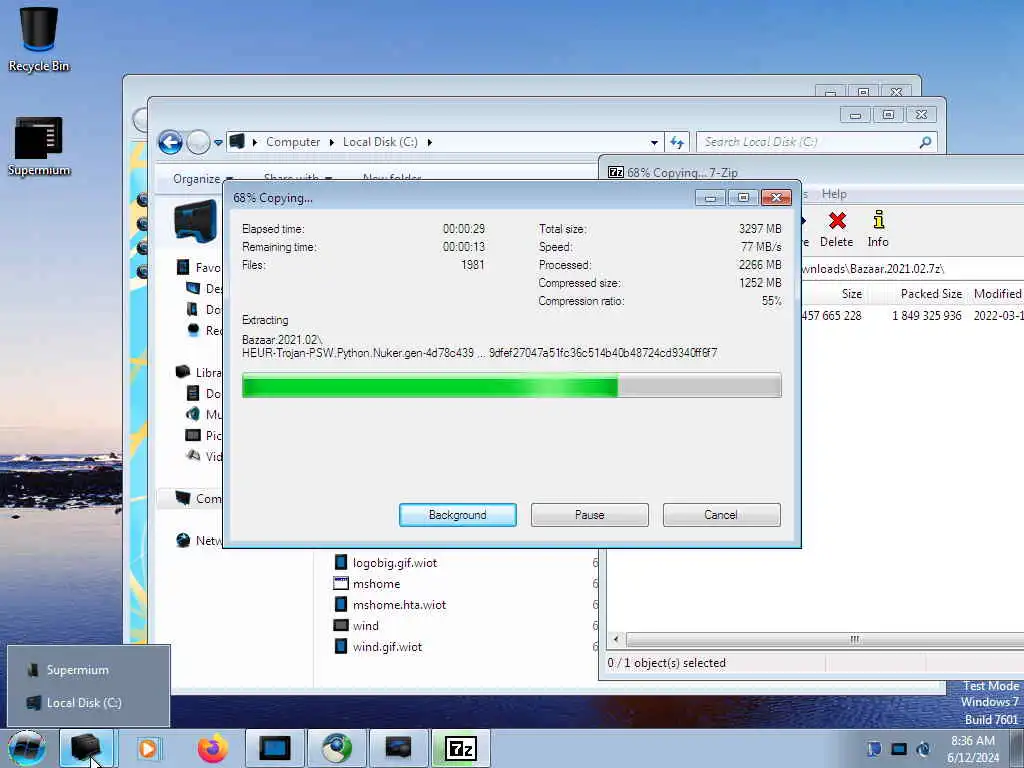Click the taskbar window icon left of Supermium globe
Image resolution: width=1024 pixels, height=768 pixels.
(275, 748)
